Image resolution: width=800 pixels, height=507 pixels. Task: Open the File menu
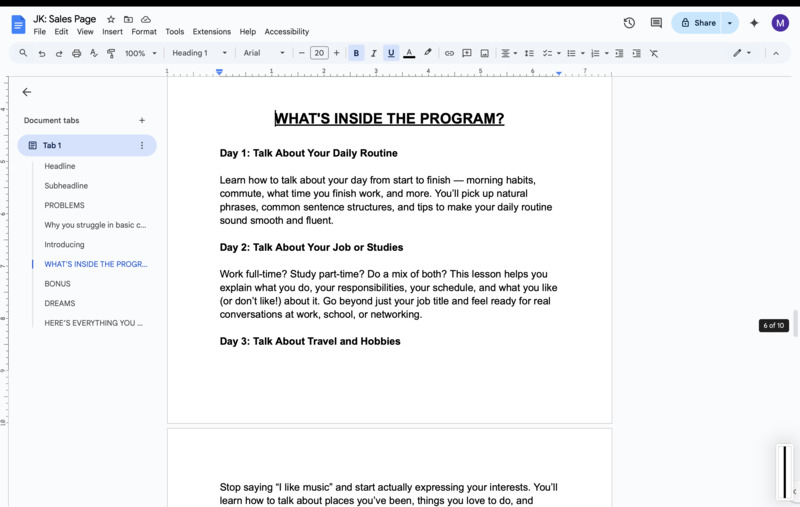tap(39, 32)
